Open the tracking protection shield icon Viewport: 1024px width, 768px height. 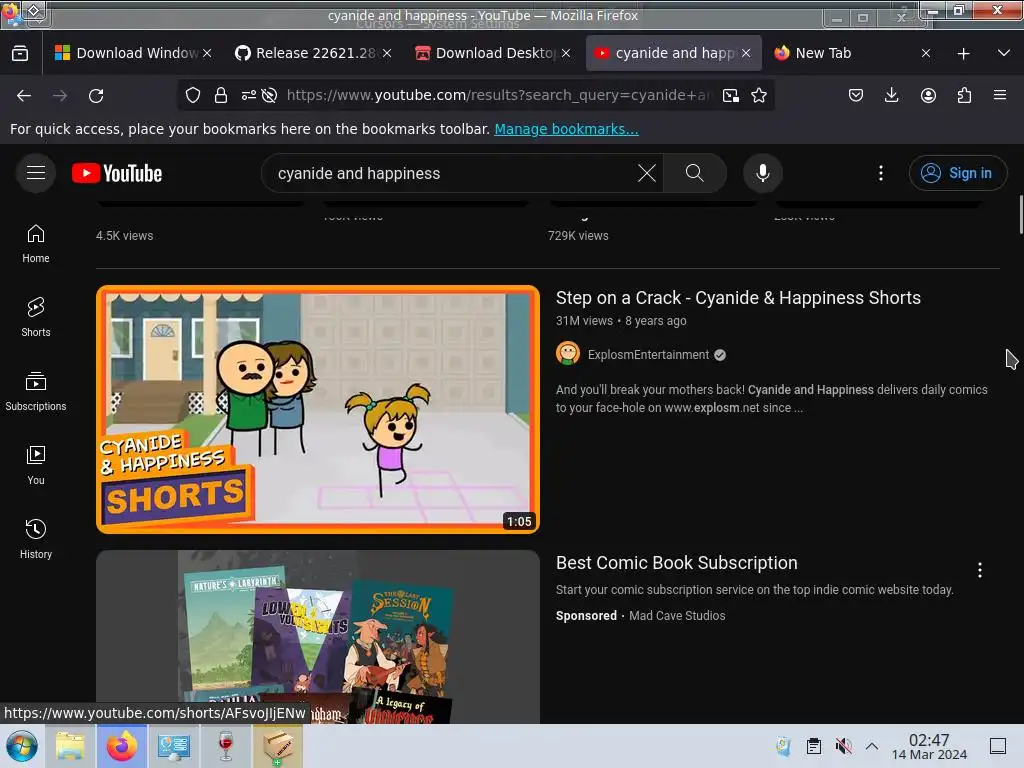193,95
